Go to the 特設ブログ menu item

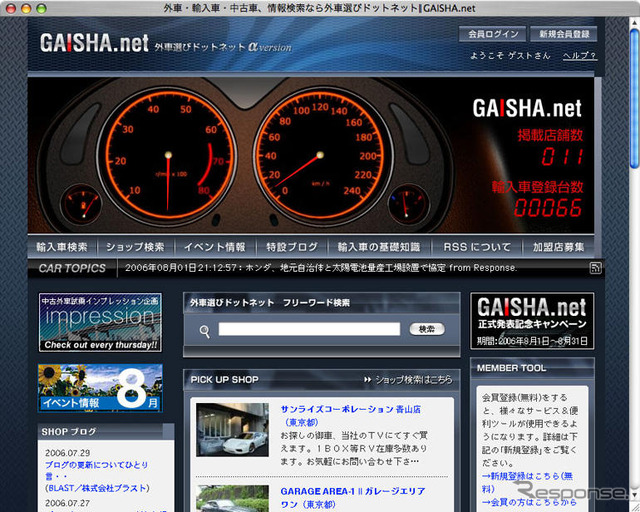291,247
